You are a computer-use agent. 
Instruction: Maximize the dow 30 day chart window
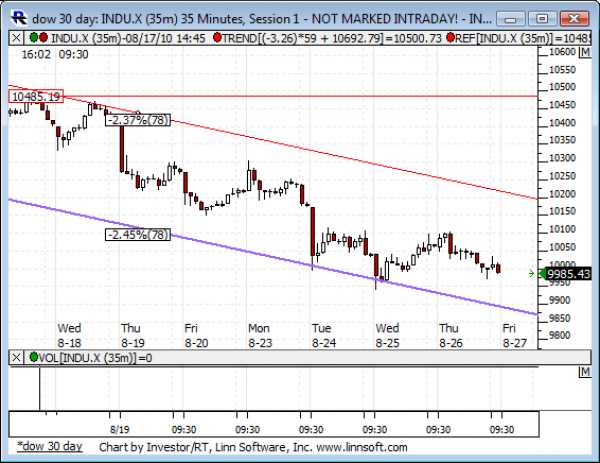[542, 18]
